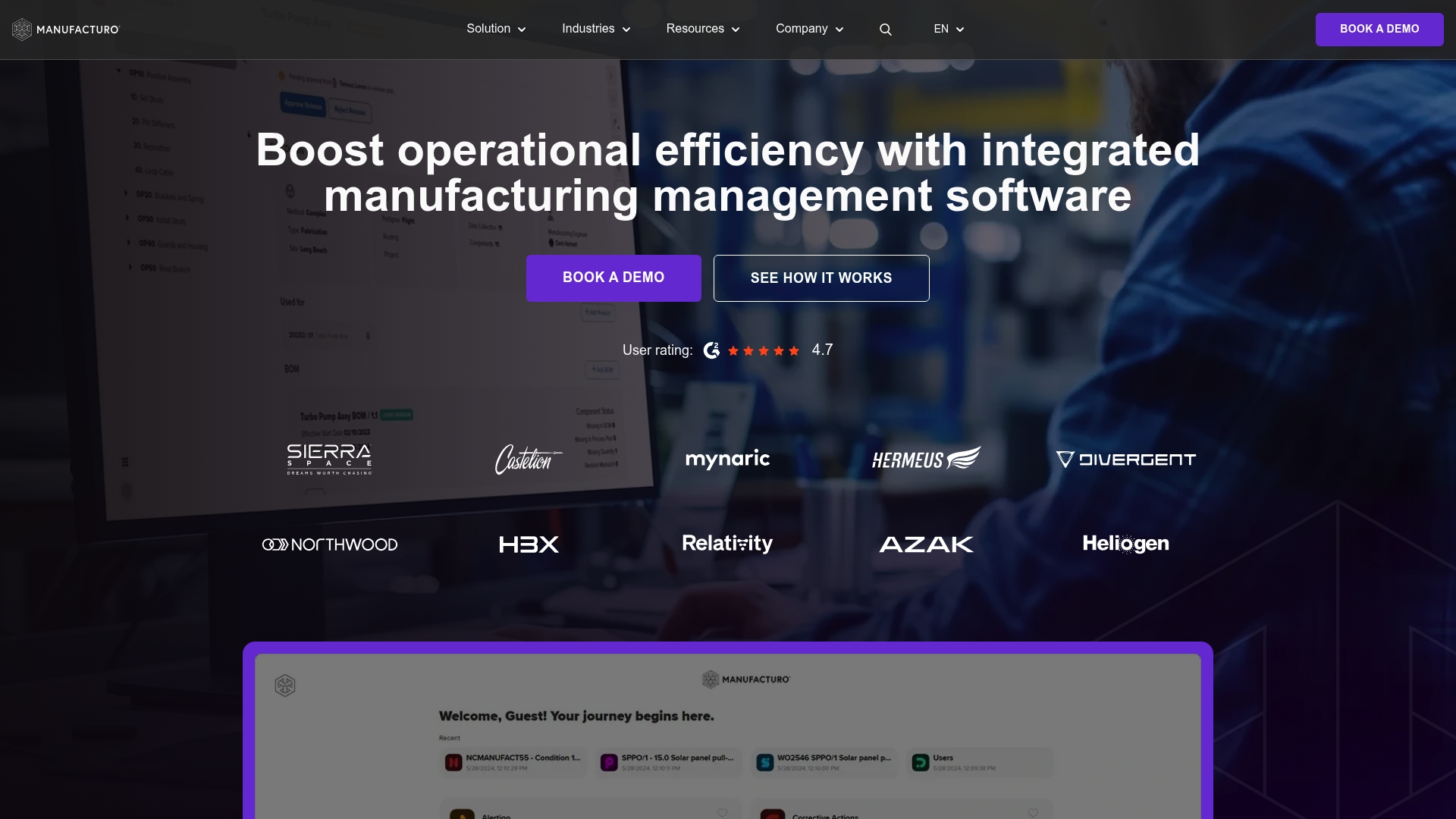
Task: Click the hero Book a Demo button
Action: click(613, 278)
